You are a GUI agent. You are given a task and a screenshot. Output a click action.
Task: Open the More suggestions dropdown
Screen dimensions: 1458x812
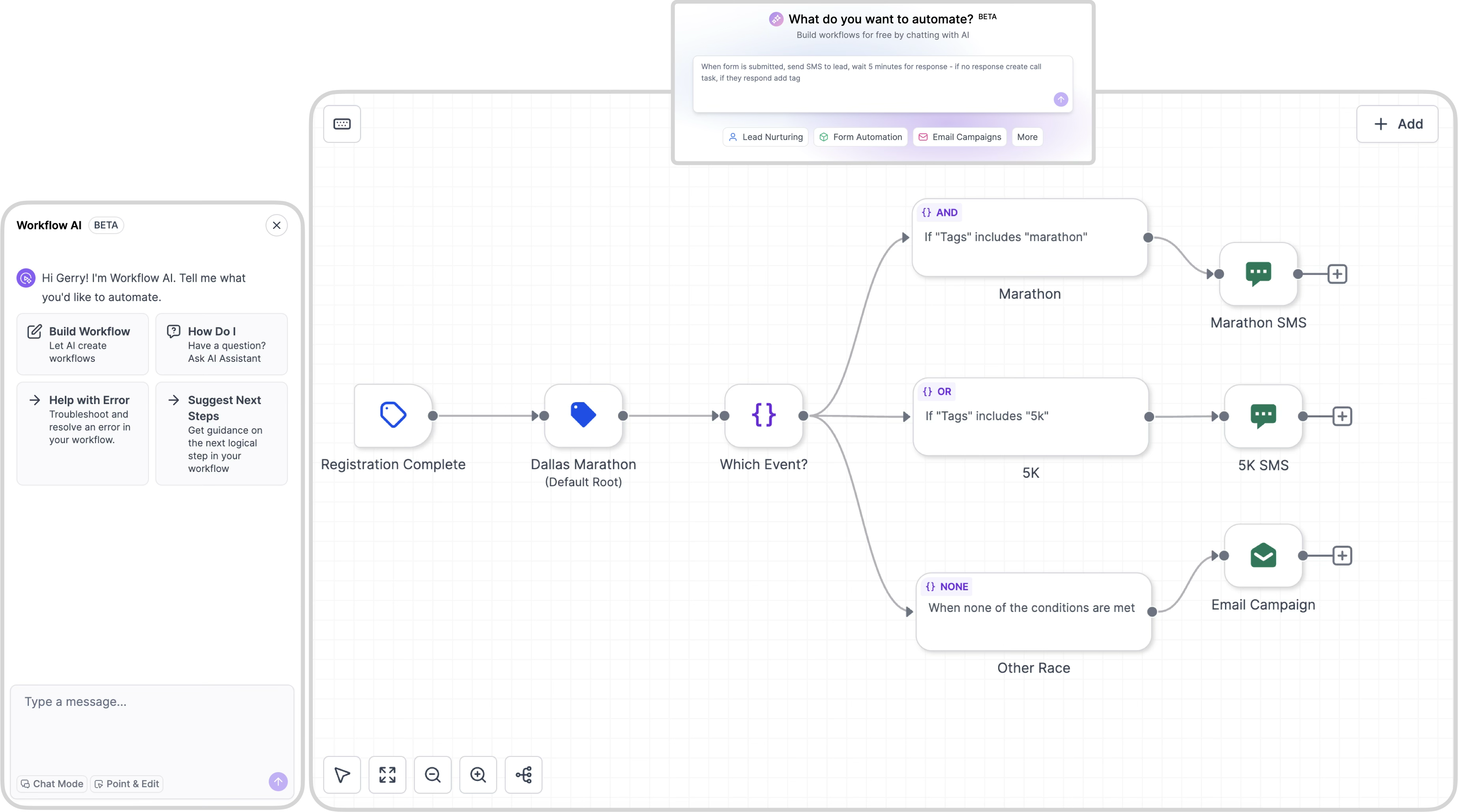1027,137
